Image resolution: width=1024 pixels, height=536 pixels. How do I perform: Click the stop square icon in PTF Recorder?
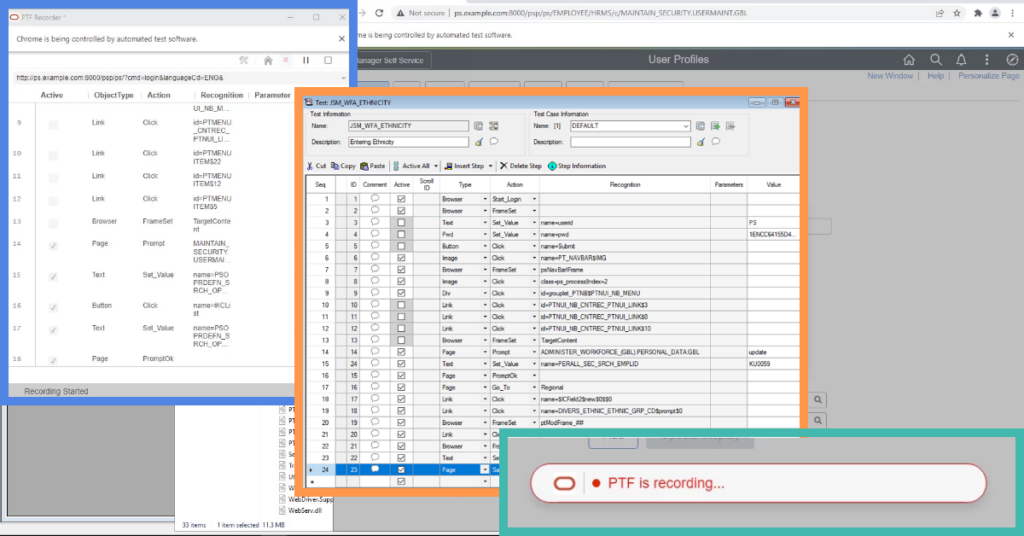click(x=328, y=60)
